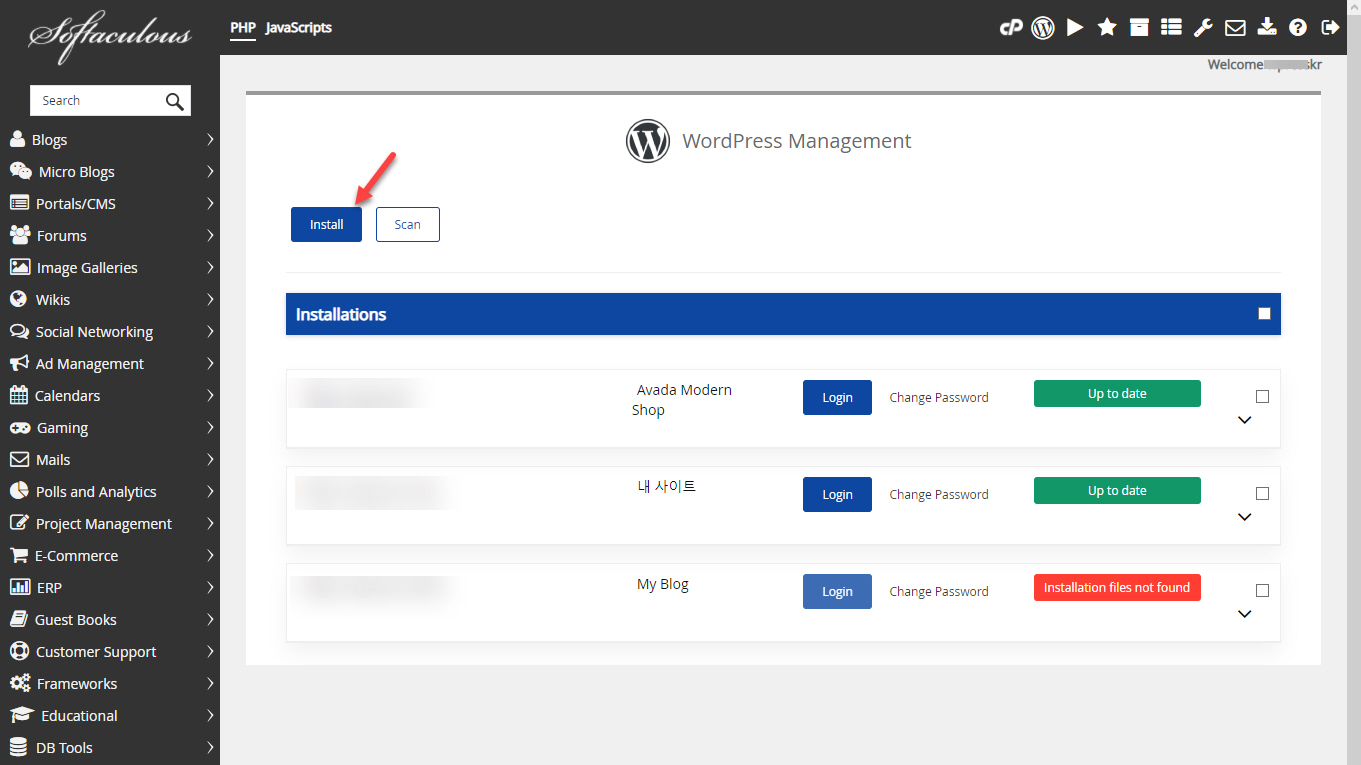Open the backups archive box icon
The height and width of the screenshot is (765, 1361).
click(x=1139, y=28)
